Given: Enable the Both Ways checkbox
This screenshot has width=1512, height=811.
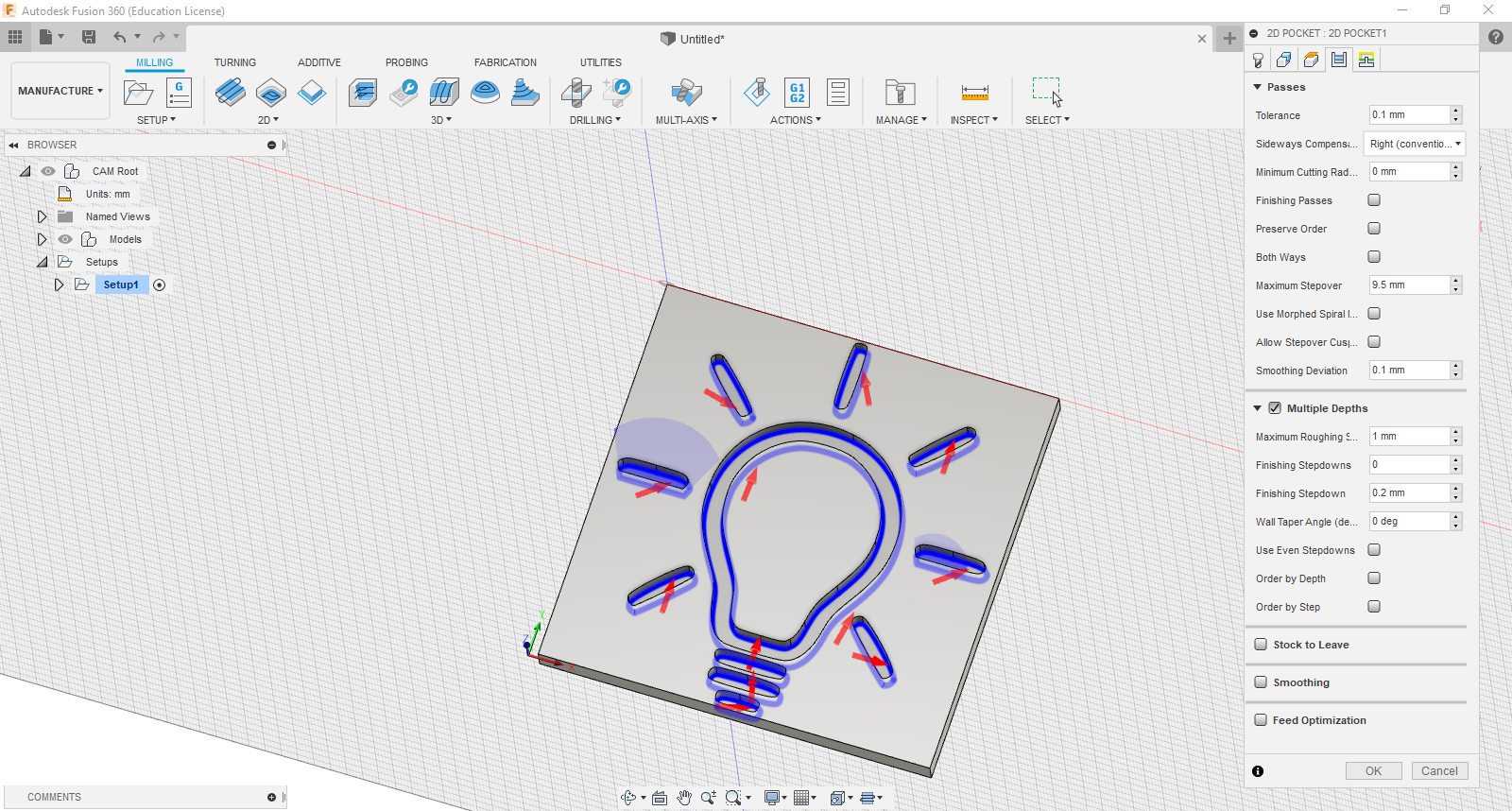Looking at the screenshot, I should click(1374, 257).
